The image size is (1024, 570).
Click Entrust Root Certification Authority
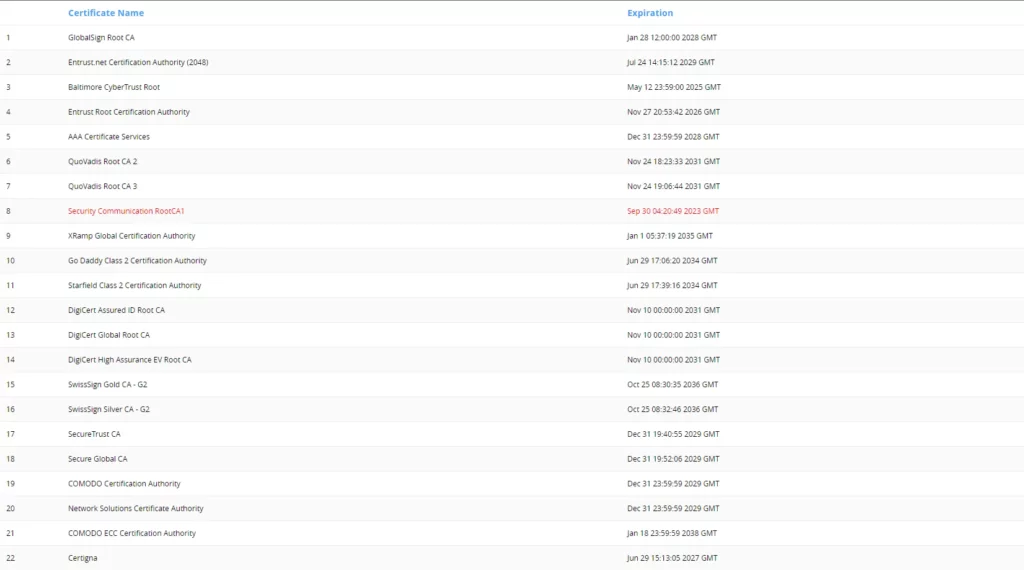[x=129, y=112]
